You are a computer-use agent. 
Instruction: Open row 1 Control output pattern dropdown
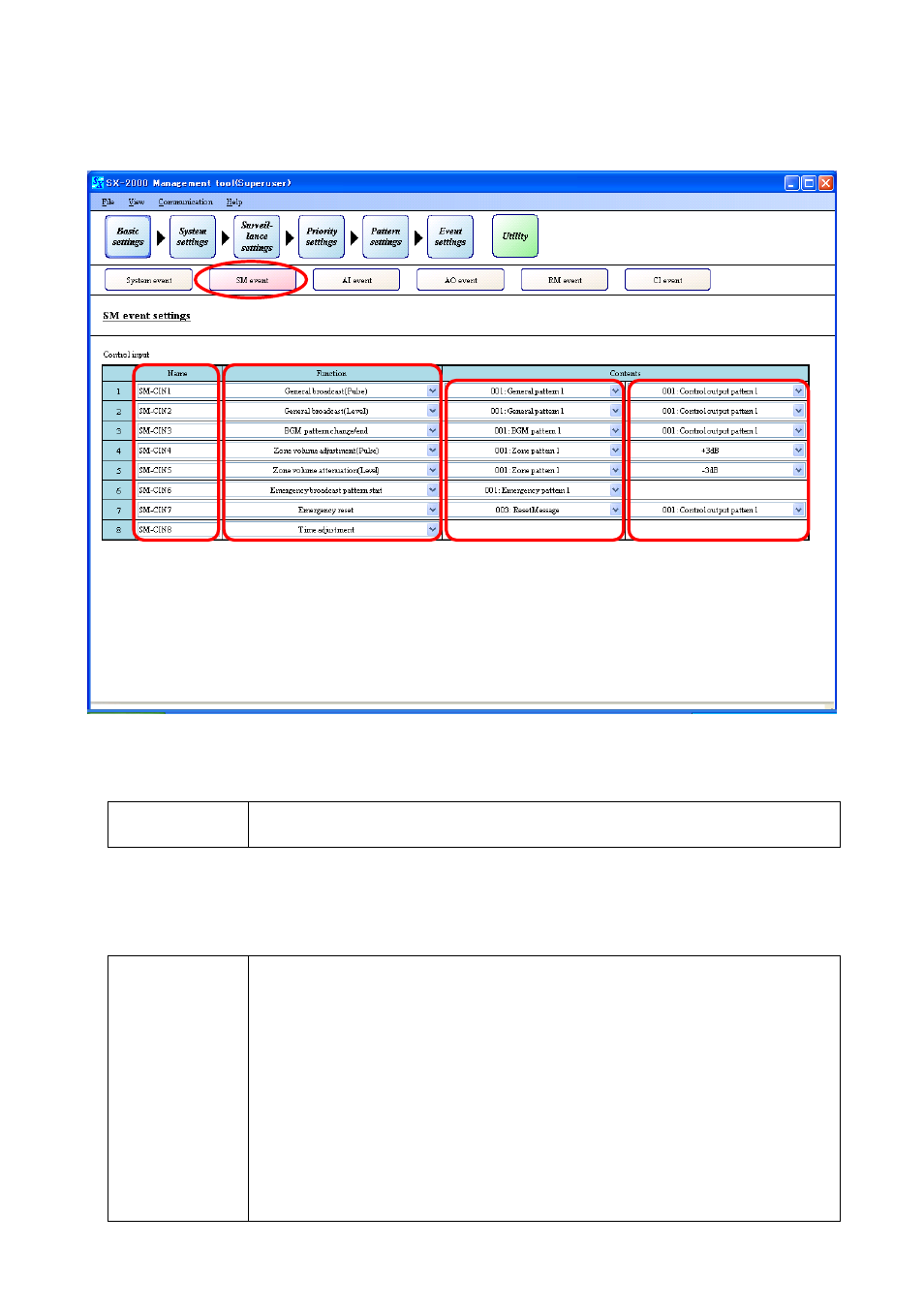coord(799,391)
